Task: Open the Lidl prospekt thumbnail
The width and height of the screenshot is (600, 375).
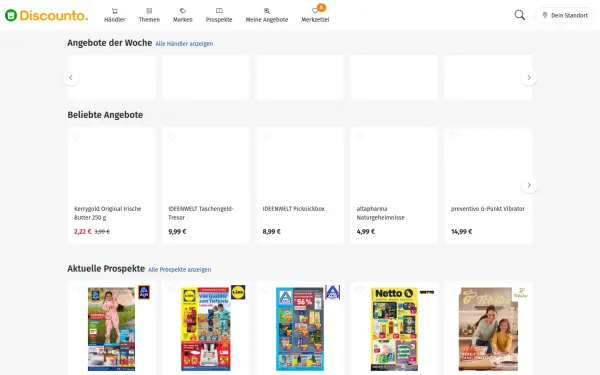Action: click(205, 329)
